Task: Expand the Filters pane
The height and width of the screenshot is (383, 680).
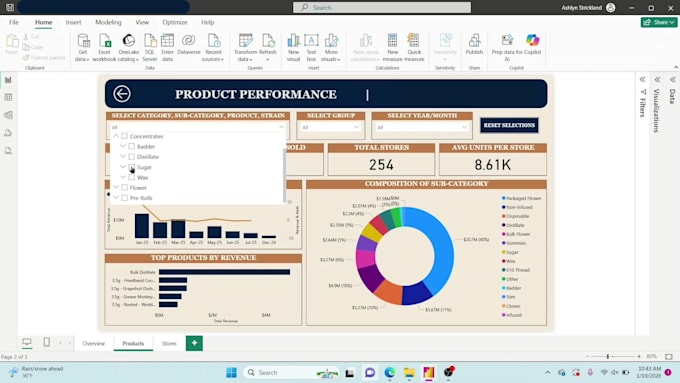Action: coord(642,79)
